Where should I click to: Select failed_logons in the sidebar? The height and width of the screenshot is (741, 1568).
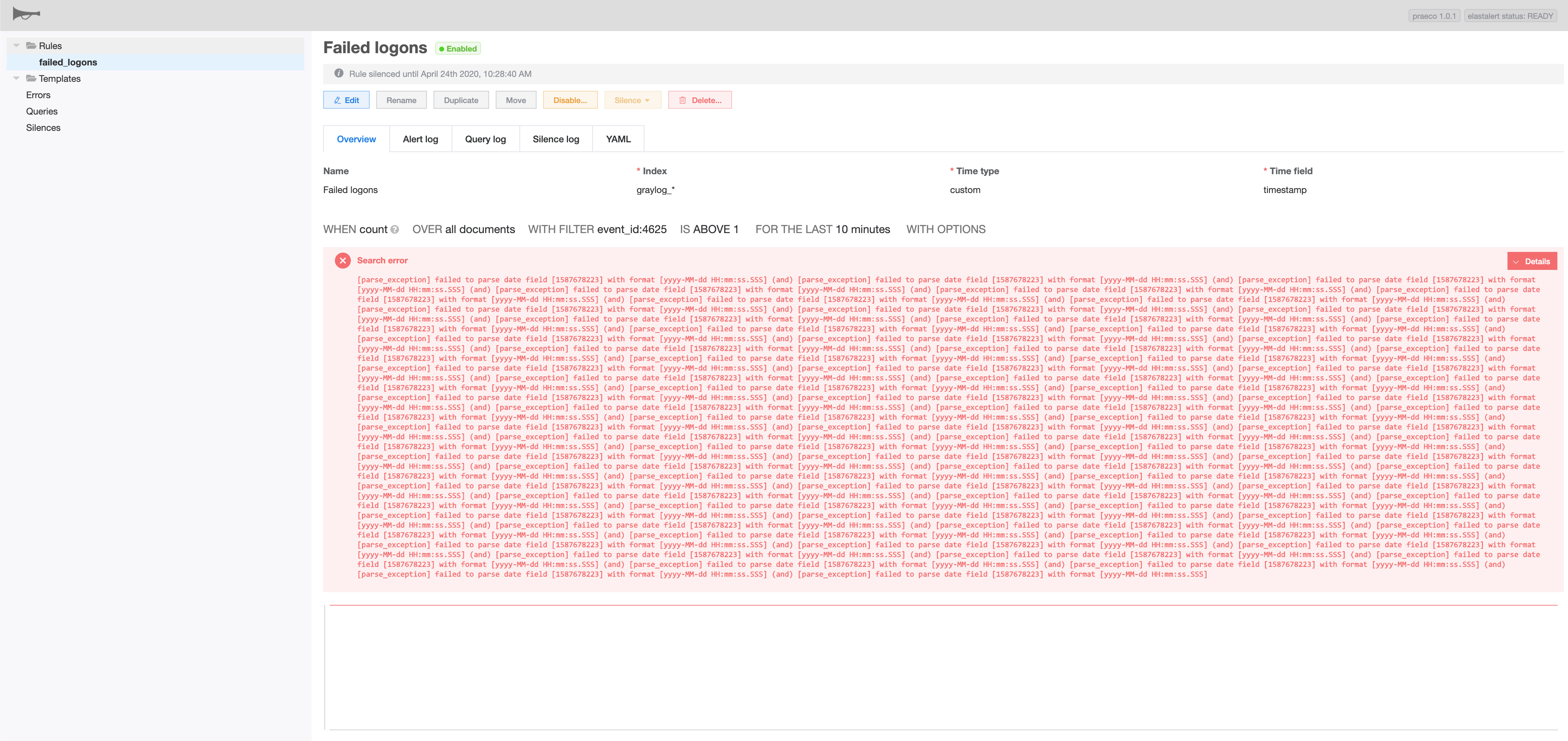67,61
